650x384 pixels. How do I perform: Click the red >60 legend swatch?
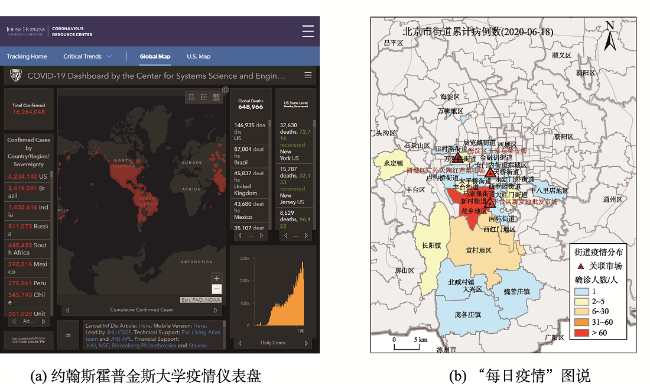[x=581, y=333]
